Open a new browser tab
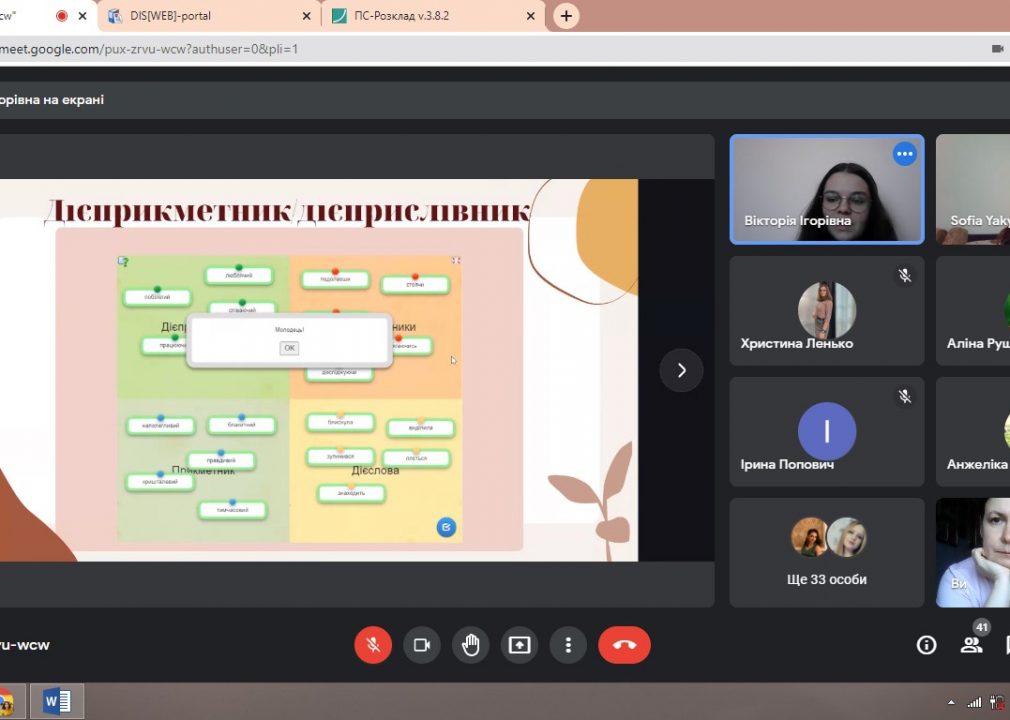Screen dimensions: 1010x720 [x=566, y=16]
